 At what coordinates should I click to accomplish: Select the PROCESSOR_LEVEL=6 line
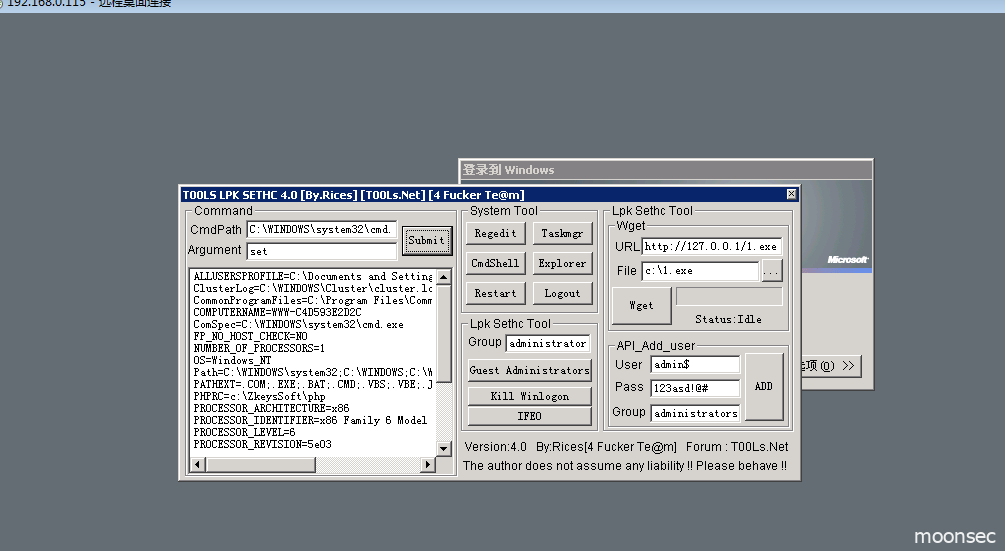point(244,432)
